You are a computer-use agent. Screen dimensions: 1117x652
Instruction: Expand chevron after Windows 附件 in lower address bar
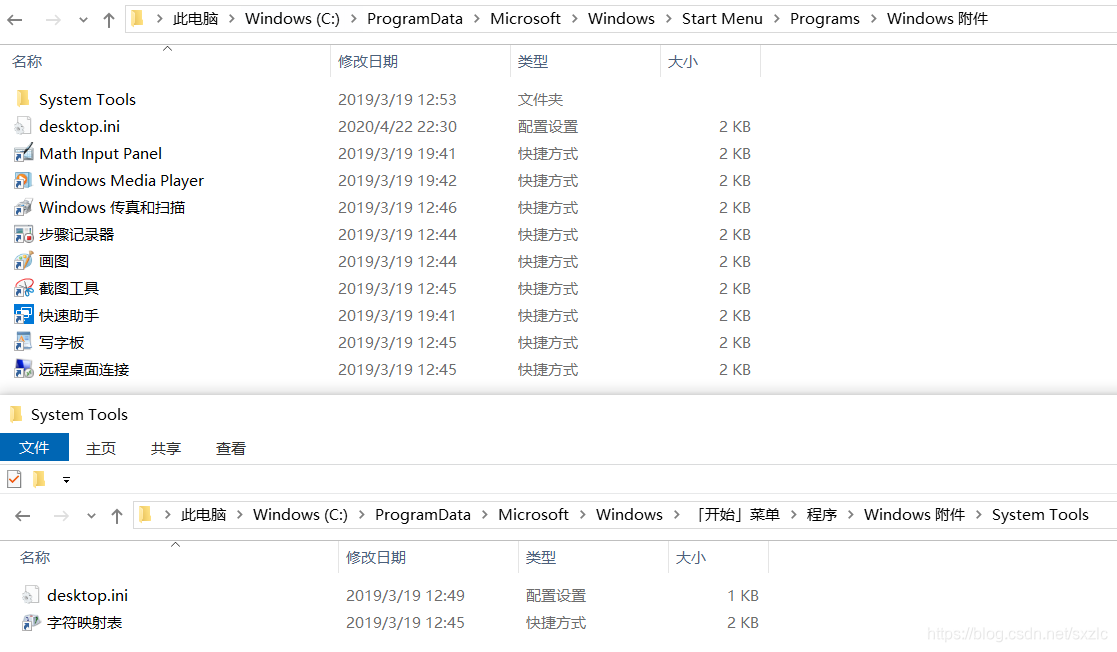coord(978,514)
